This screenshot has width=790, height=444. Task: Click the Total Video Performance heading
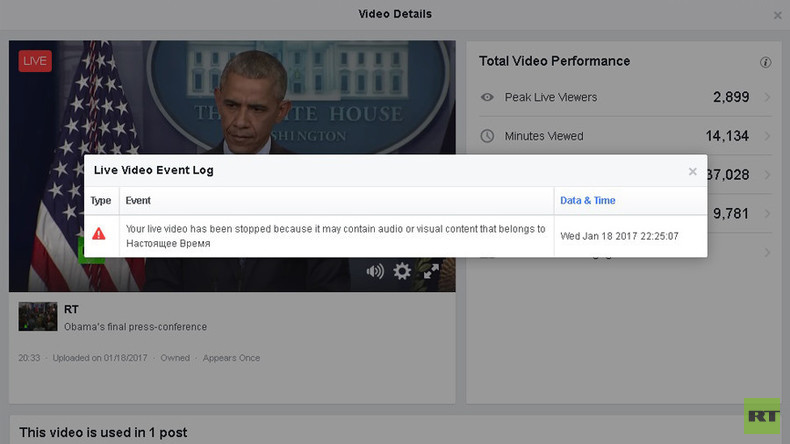click(x=555, y=61)
